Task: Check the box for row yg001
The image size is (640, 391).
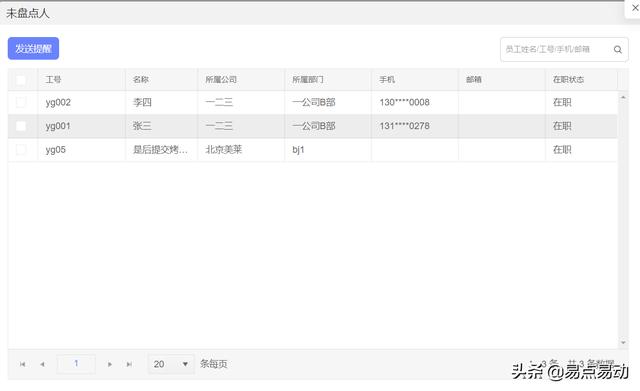Action: [x=21, y=126]
